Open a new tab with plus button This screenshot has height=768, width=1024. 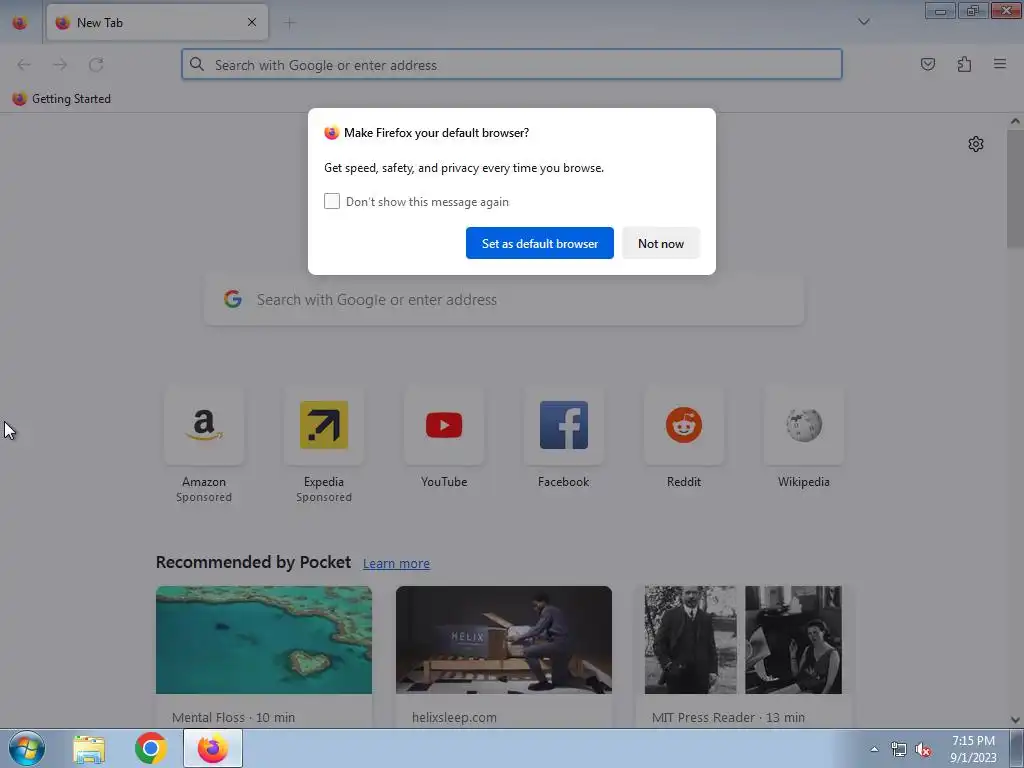click(289, 23)
